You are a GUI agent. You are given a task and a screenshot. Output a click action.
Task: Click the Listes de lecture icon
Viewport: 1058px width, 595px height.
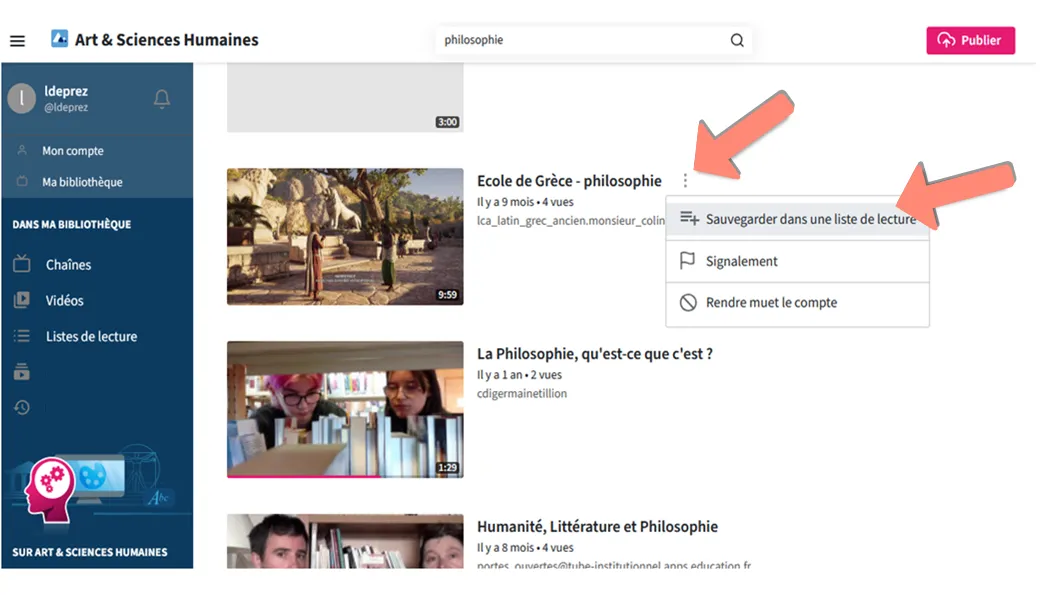pos(22,336)
